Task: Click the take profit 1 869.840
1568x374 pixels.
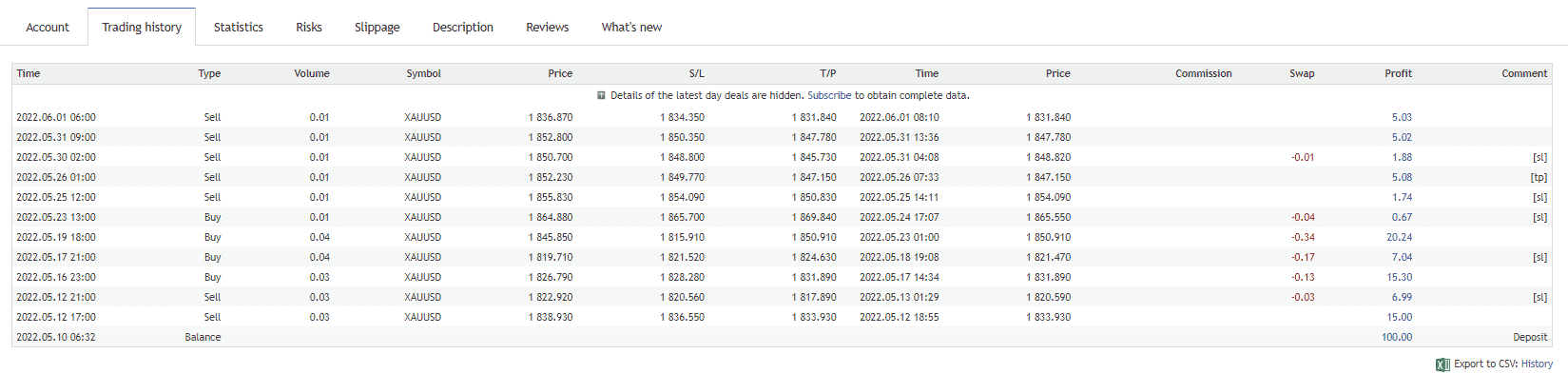Action: (814, 217)
